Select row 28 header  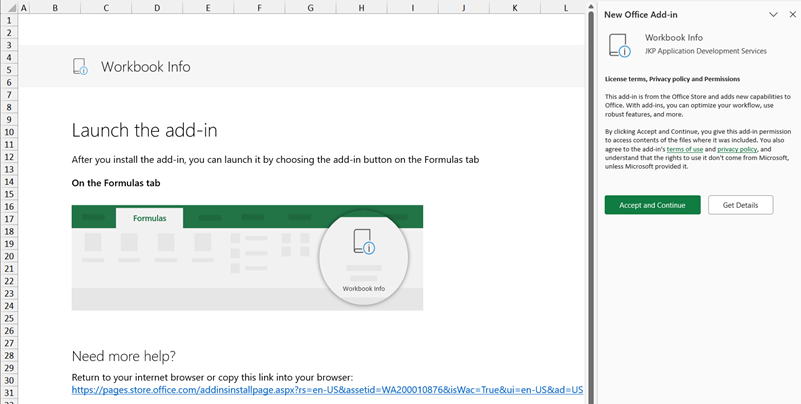[9, 355]
